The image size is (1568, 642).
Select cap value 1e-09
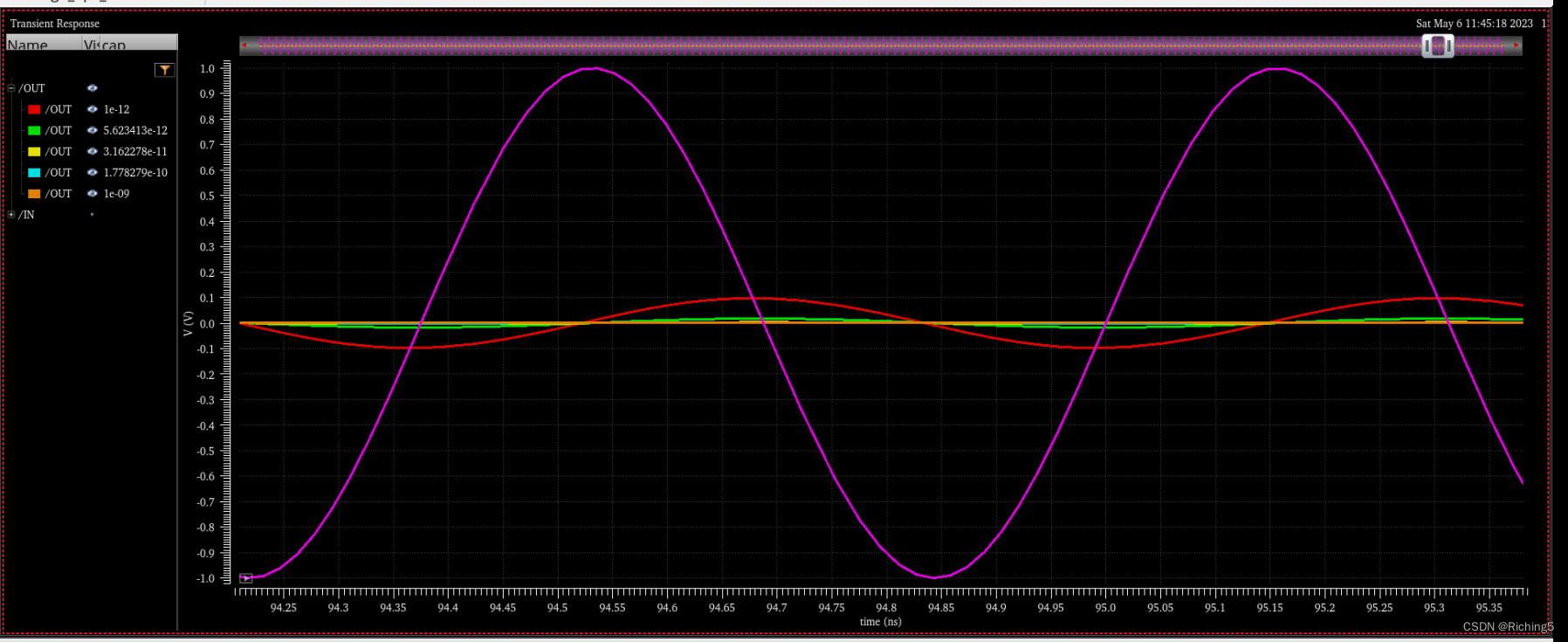coord(116,193)
